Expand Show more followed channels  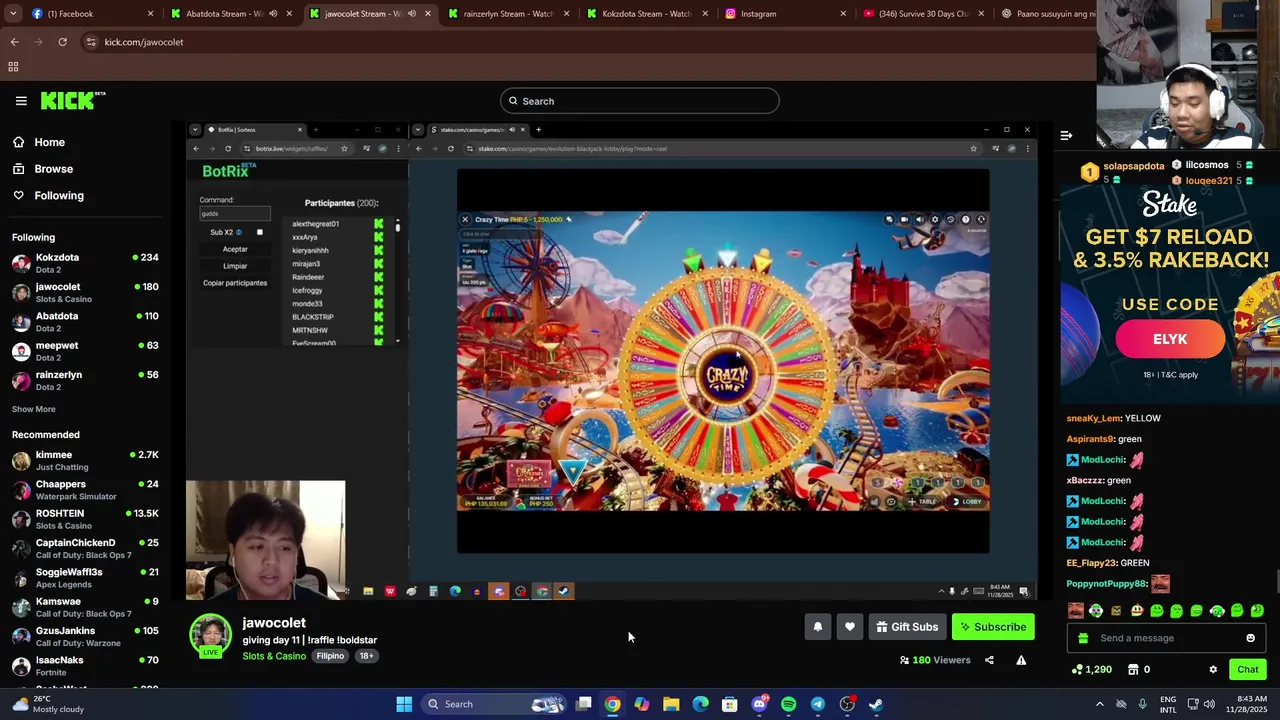(x=34, y=409)
